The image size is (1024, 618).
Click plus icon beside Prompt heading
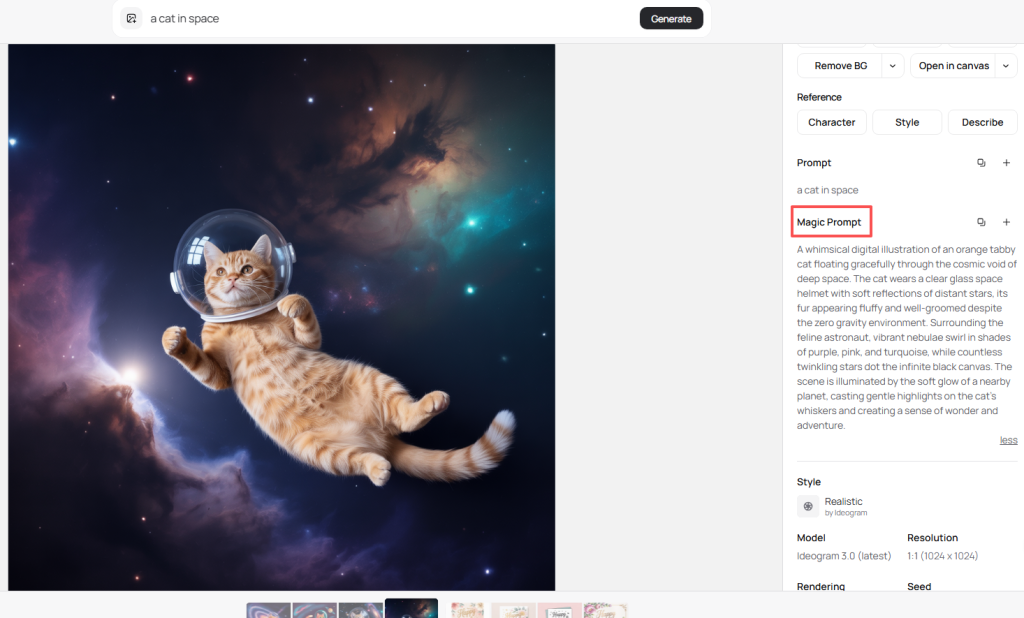point(1006,163)
